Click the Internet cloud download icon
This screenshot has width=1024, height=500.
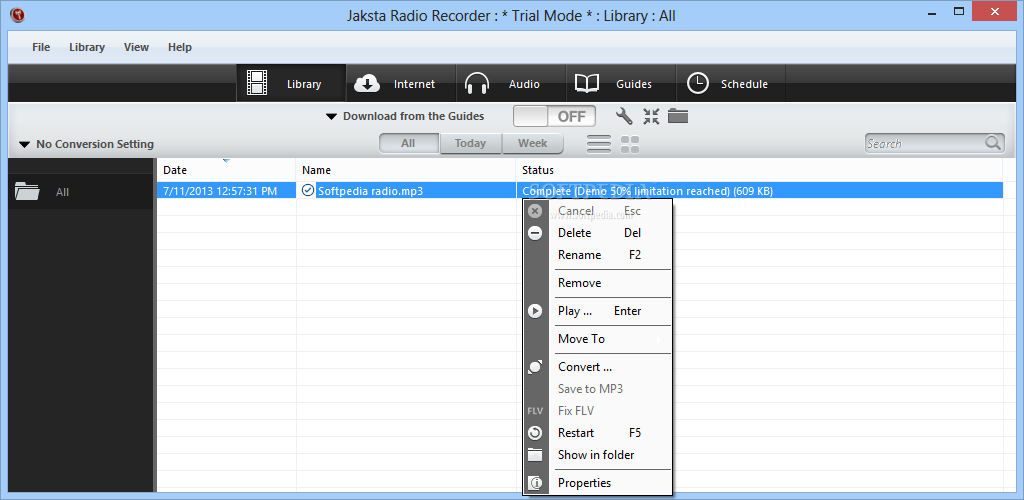[x=368, y=84]
